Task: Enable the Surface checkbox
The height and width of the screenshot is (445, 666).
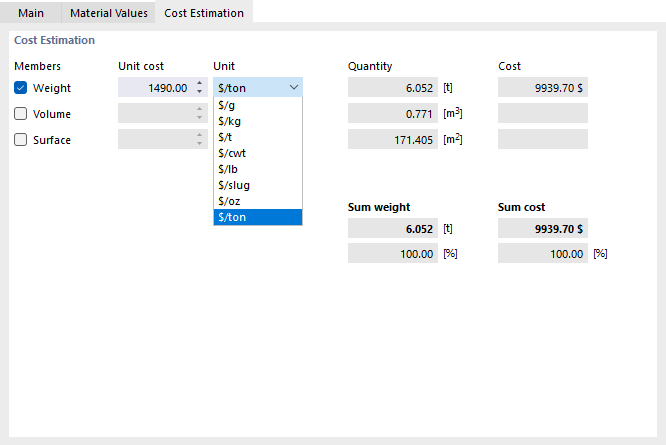Action: (21, 140)
